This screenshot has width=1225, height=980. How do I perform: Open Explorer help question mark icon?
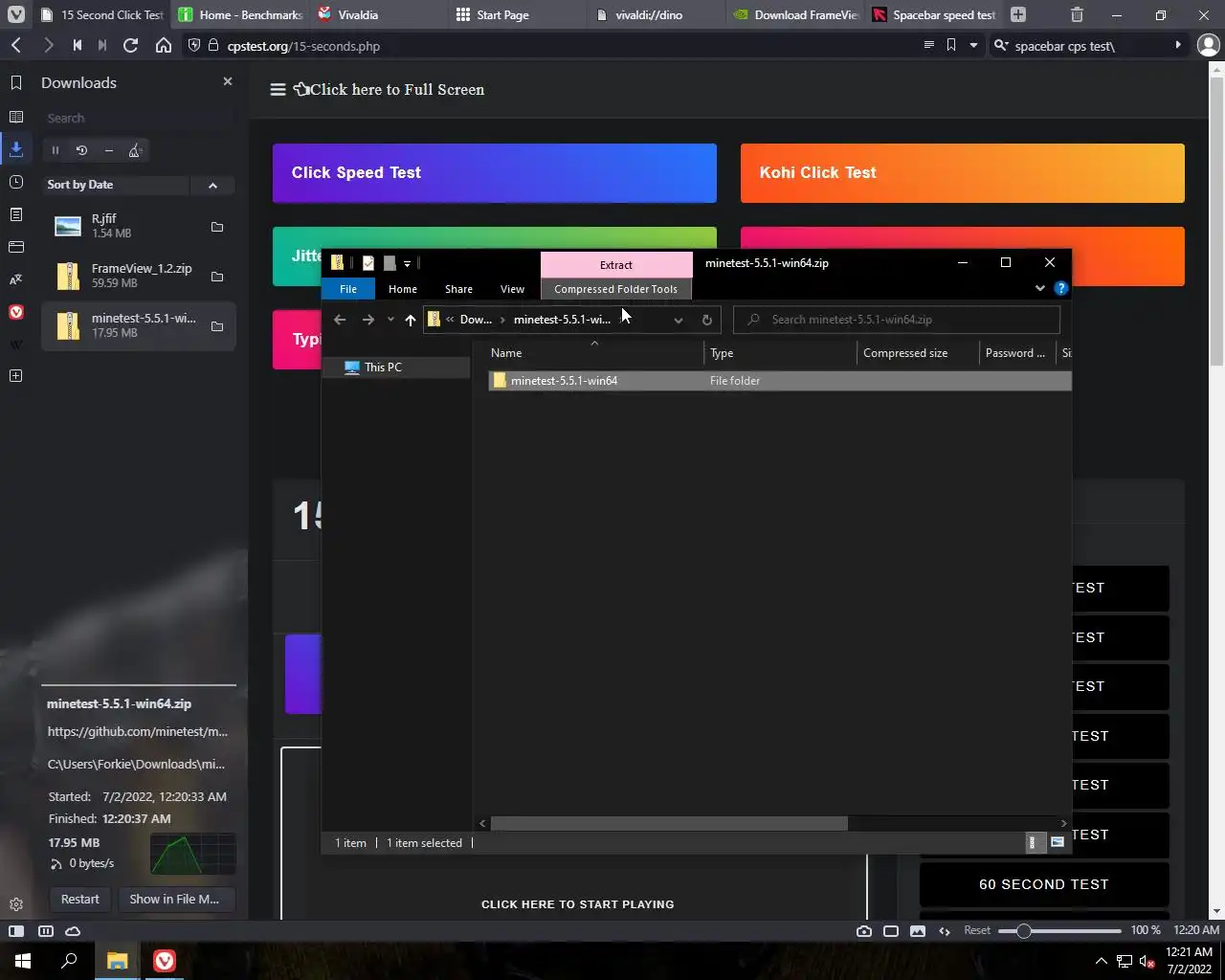pyautogui.click(x=1060, y=288)
